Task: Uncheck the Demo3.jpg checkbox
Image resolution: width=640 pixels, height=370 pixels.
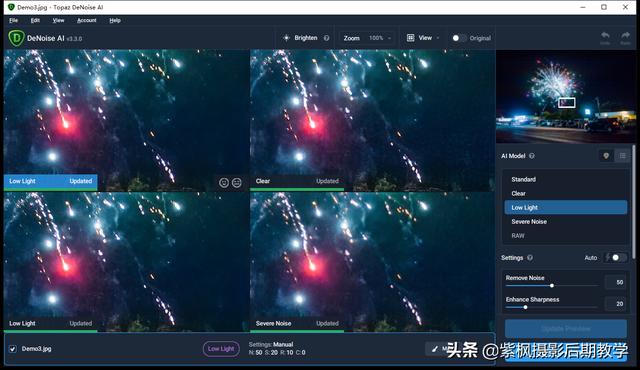Action: [x=13, y=349]
